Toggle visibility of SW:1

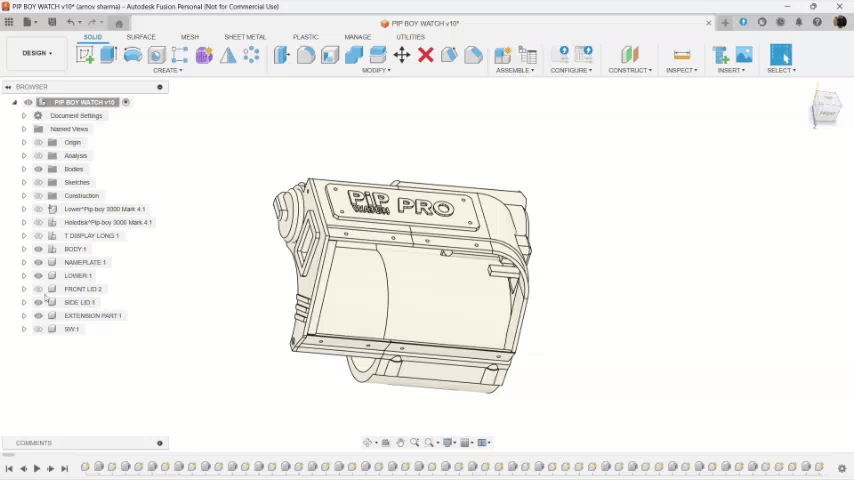click(x=38, y=329)
